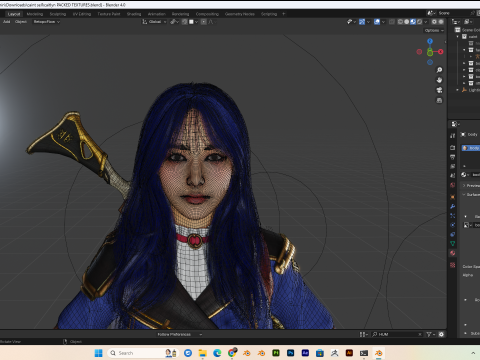480x360 pixels.
Task: Toggle viewport overlays display
Action: (x=377, y=22)
